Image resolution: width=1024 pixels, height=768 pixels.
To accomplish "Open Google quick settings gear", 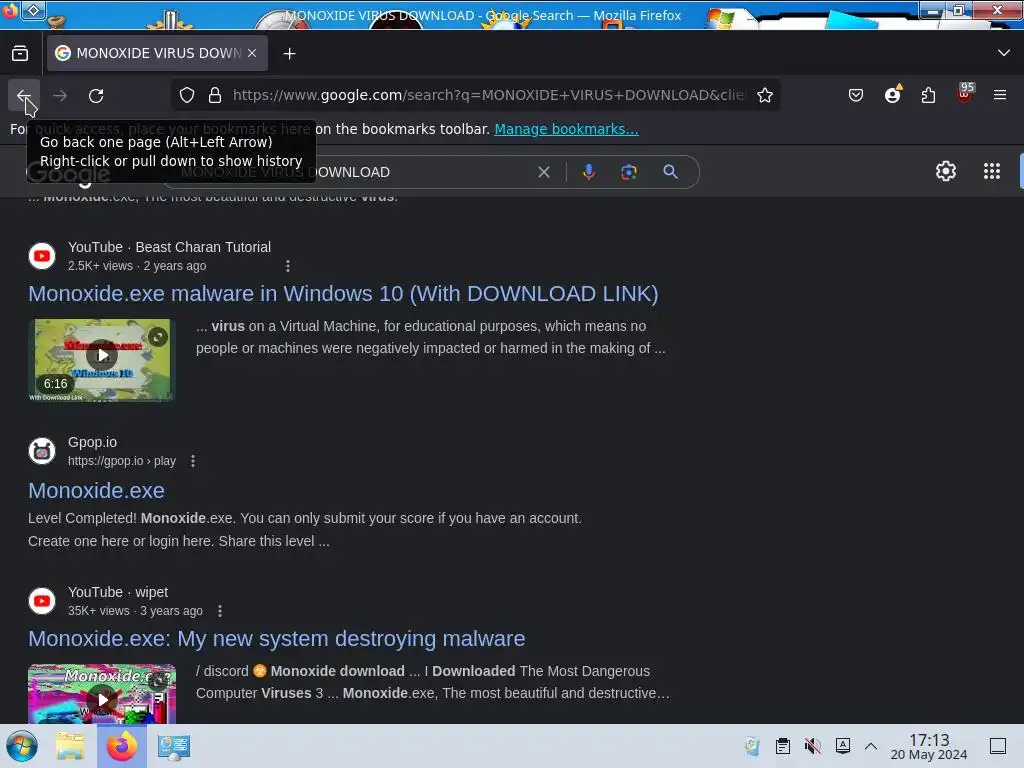I will (946, 171).
